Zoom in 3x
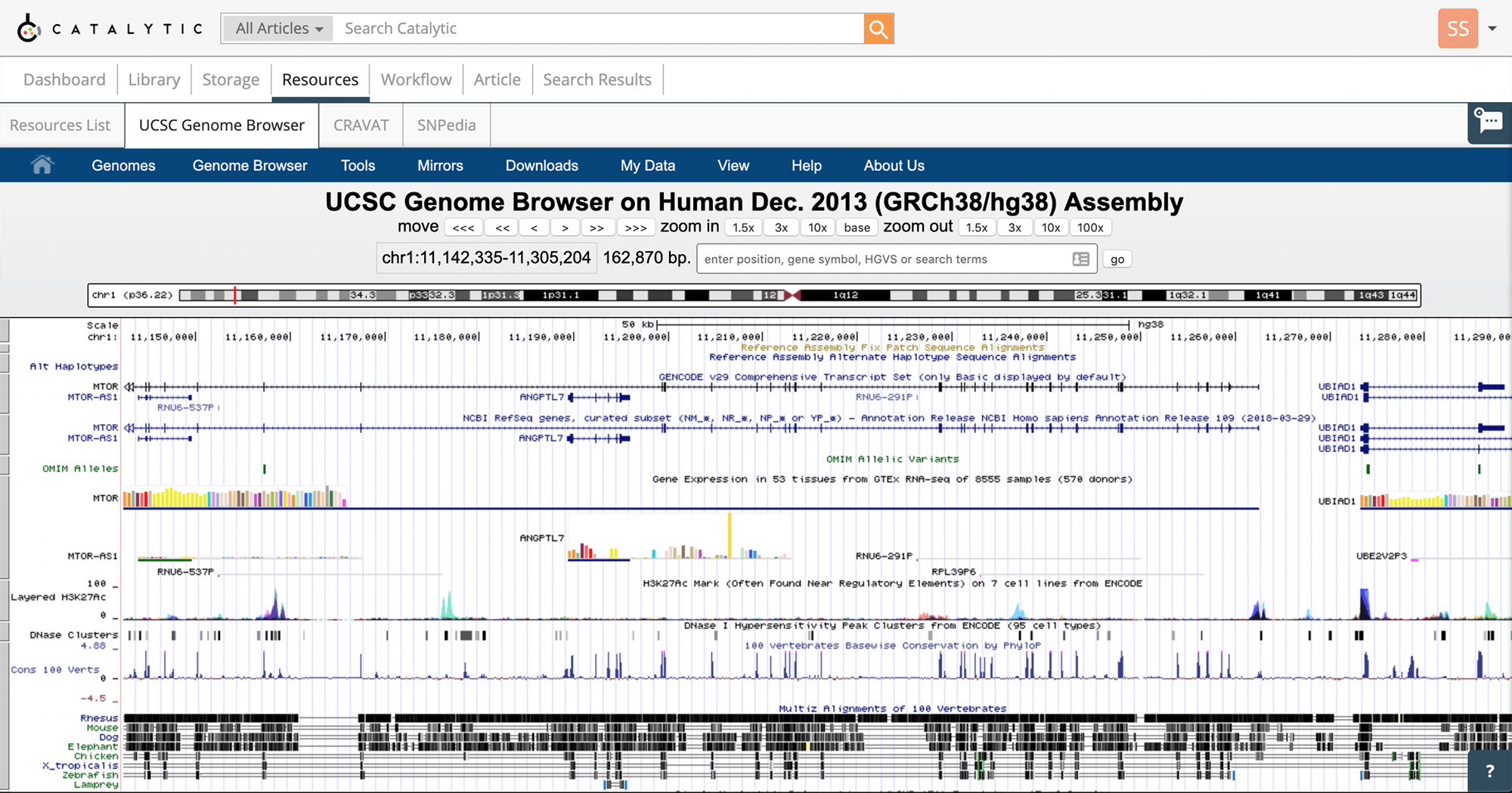 tap(782, 228)
